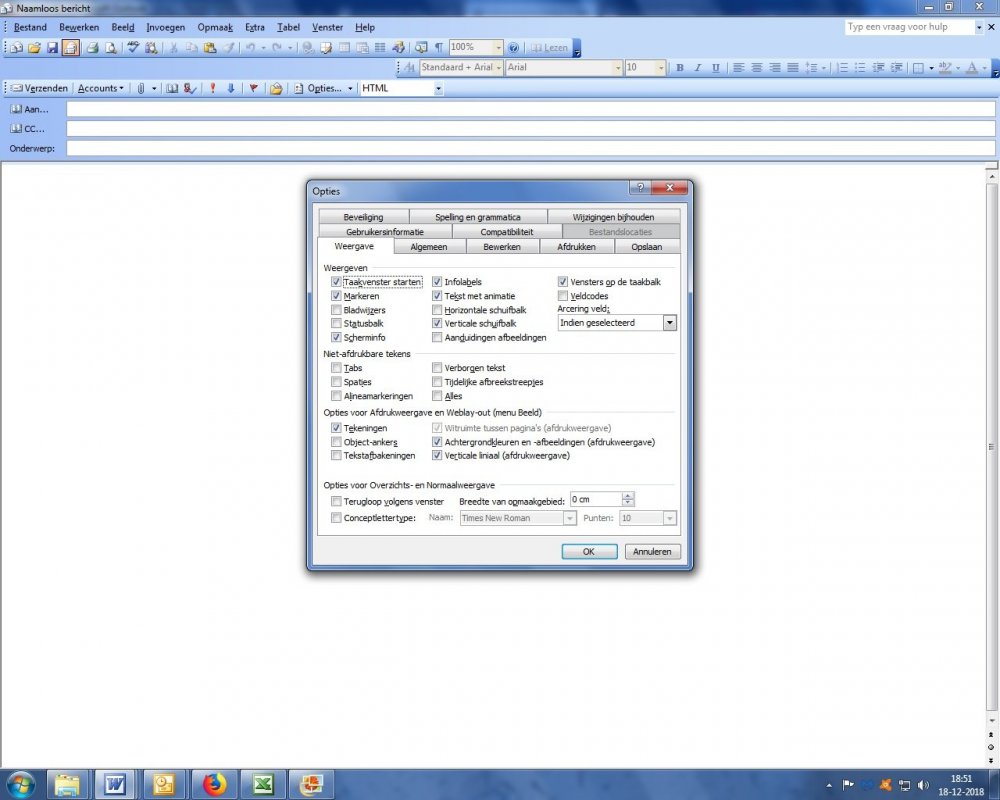Apply numbered list formatting
Viewport: 1000px width, 800px height.
tap(842, 68)
